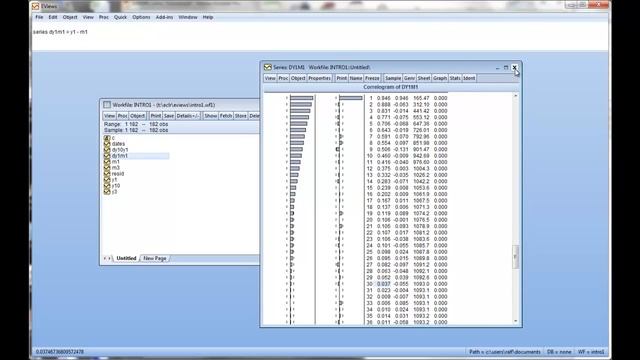Click View button in Series window
The width and height of the screenshot is (640, 360).
(270, 78)
